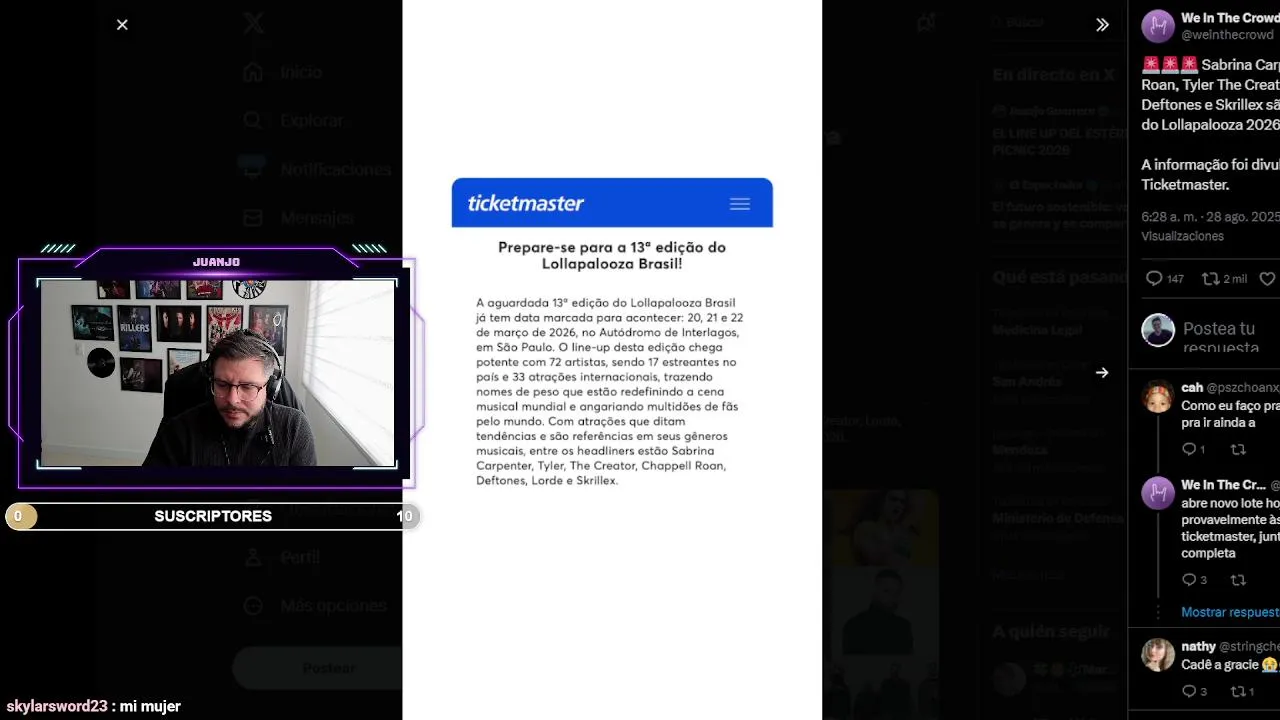
Task: Click Mostrar respuestas link
Action: [1230, 612]
